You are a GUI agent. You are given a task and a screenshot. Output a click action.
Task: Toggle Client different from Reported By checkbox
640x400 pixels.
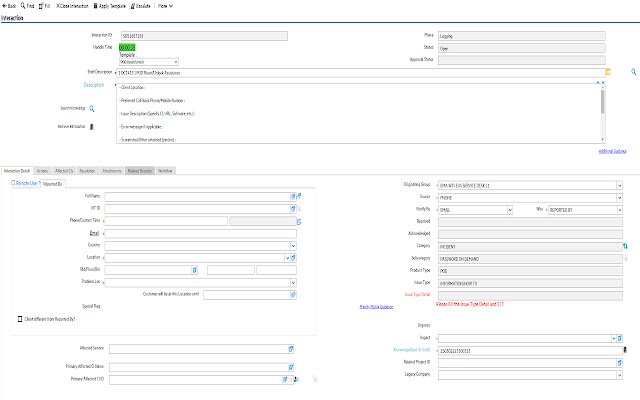(20, 319)
